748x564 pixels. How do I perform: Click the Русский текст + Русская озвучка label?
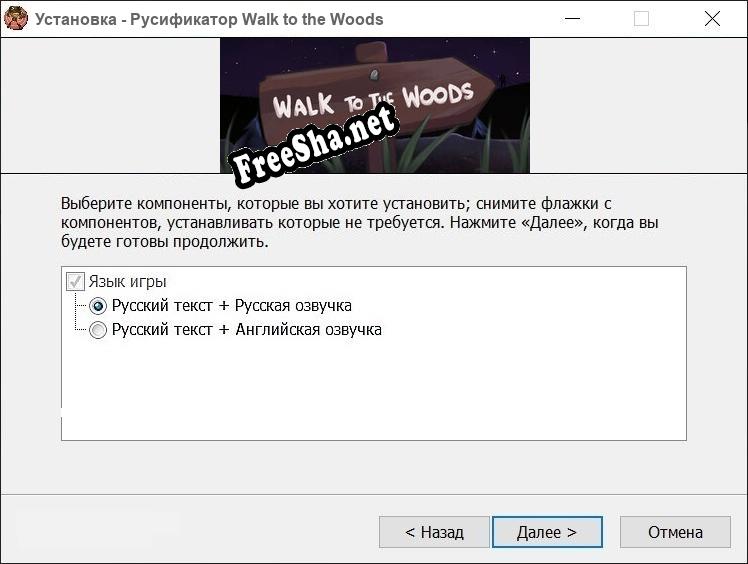point(231,306)
